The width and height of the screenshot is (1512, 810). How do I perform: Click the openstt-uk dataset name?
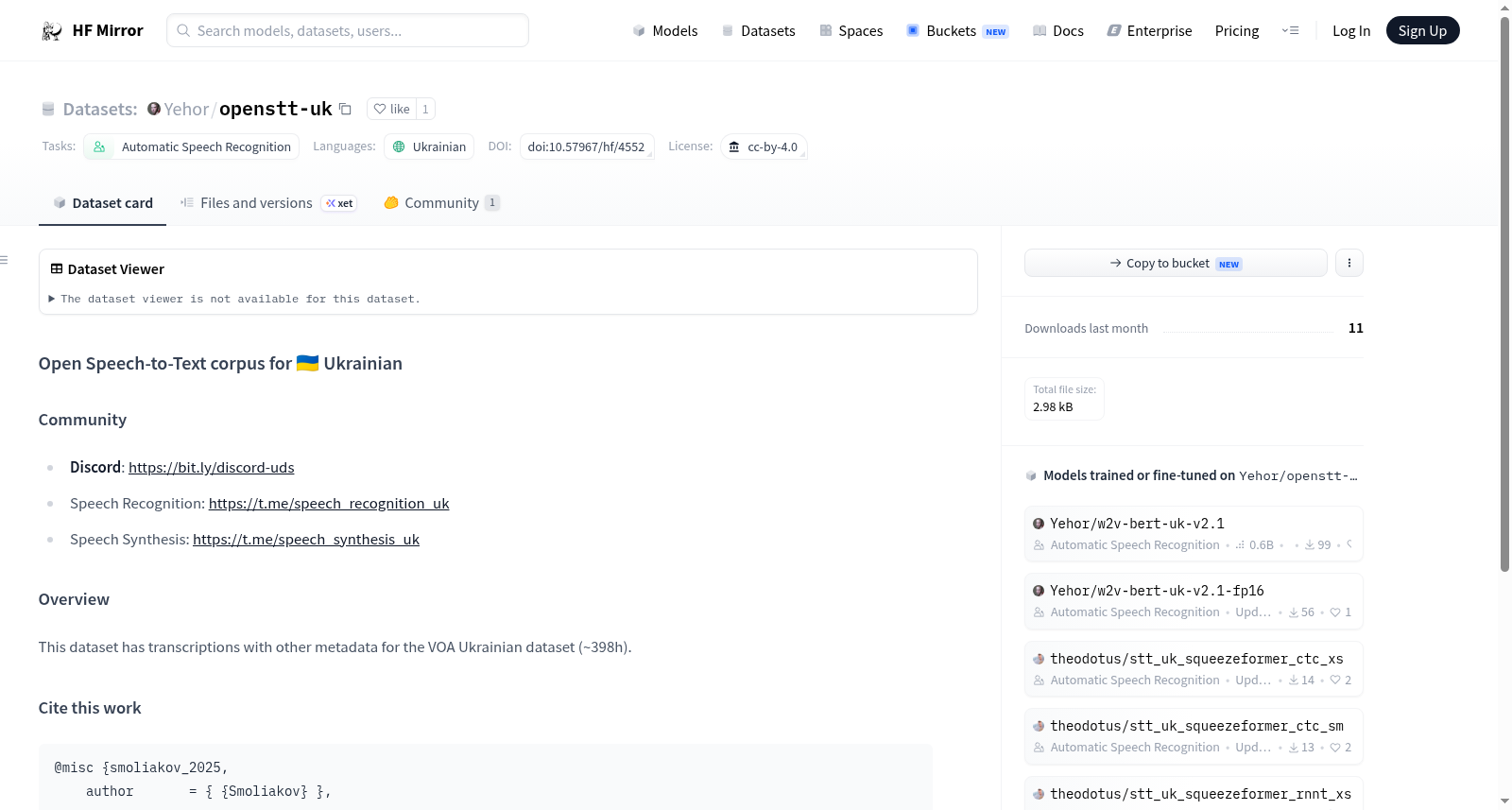(x=276, y=109)
